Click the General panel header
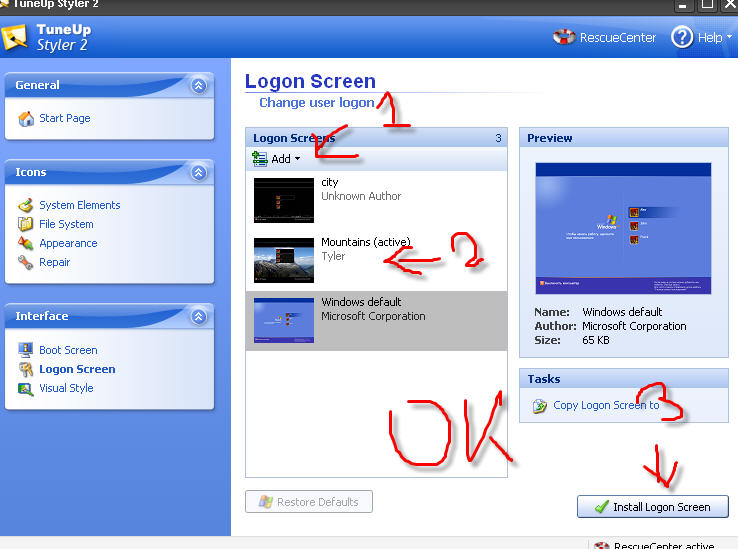The image size is (738, 549). point(109,85)
